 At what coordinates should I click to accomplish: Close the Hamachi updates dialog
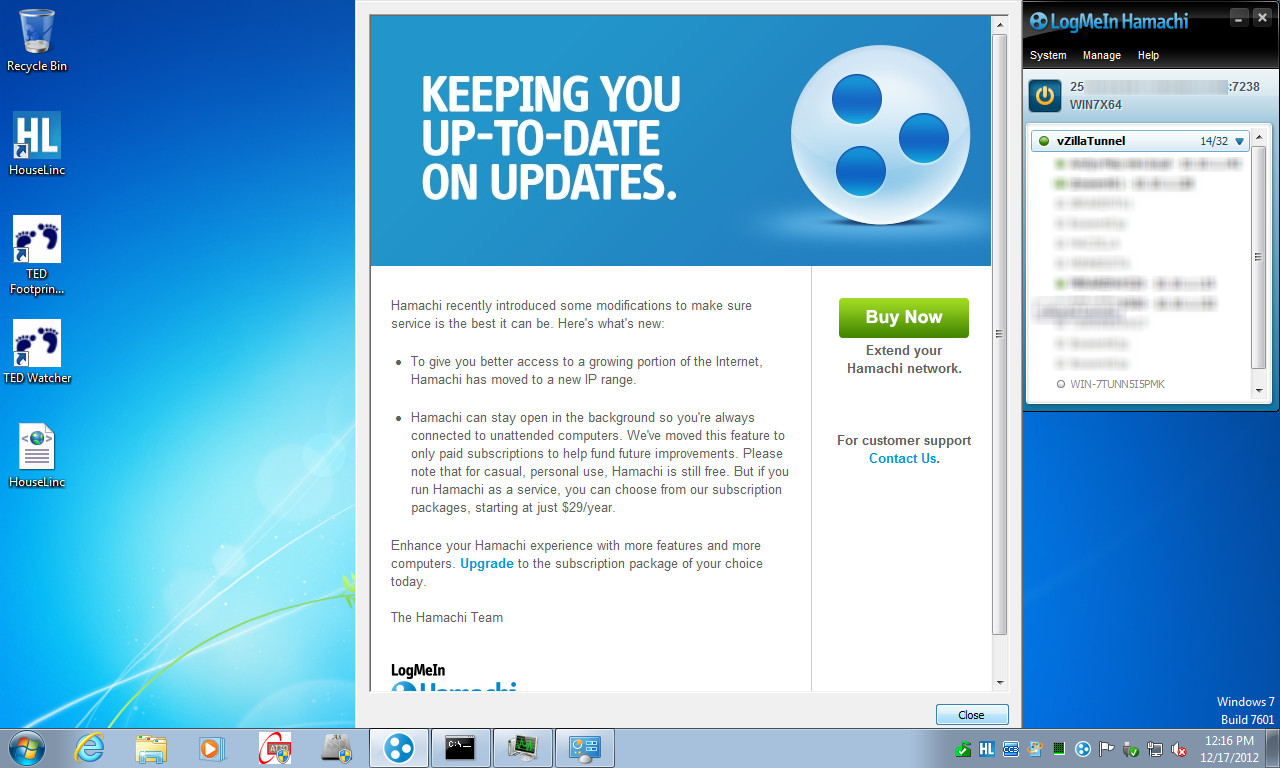971,715
